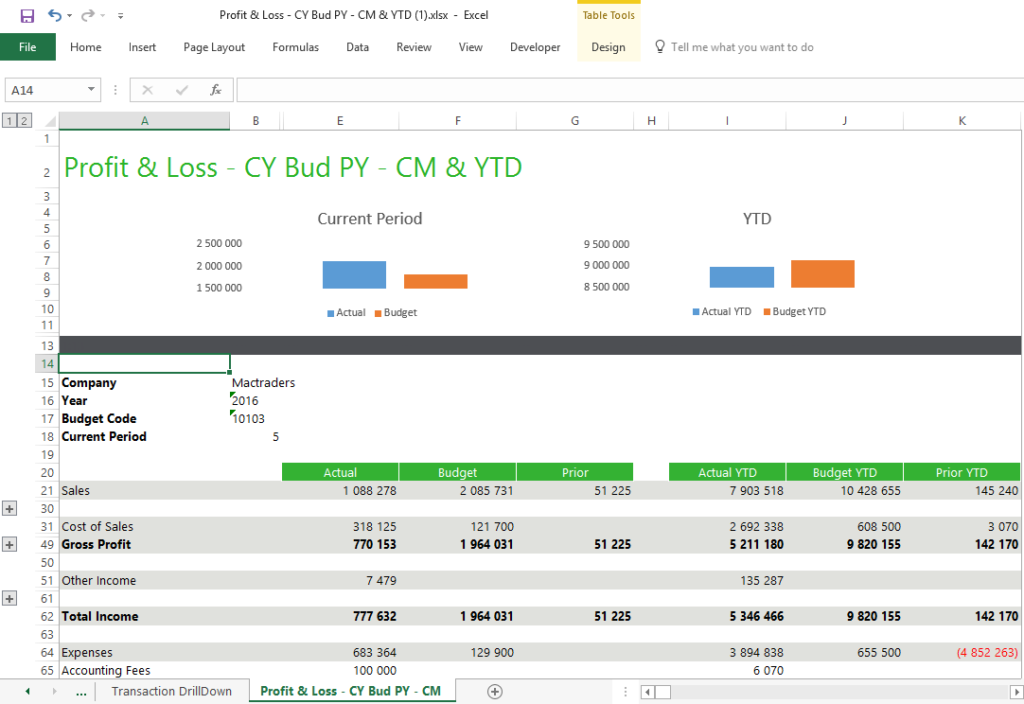This screenshot has width=1024, height=704.
Task: Open the File menu
Action: (x=28, y=47)
